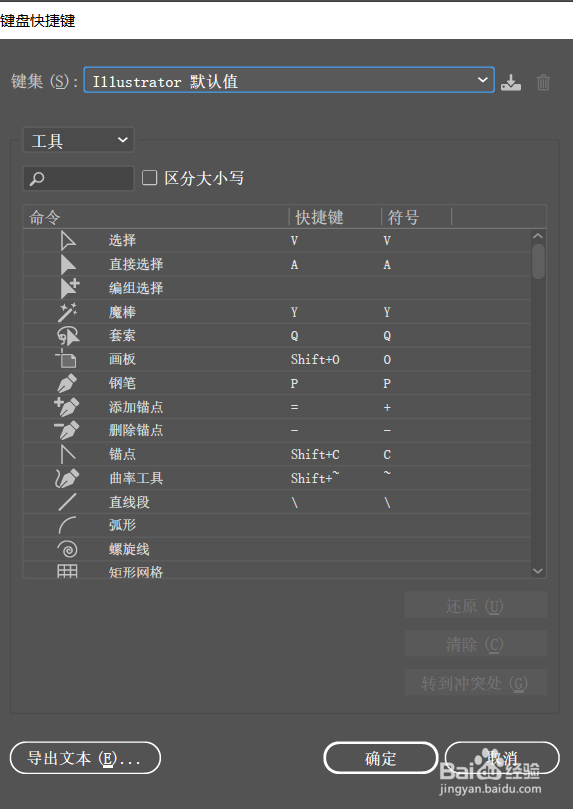
Task: Click inside the shortcut search field
Action: (78, 179)
